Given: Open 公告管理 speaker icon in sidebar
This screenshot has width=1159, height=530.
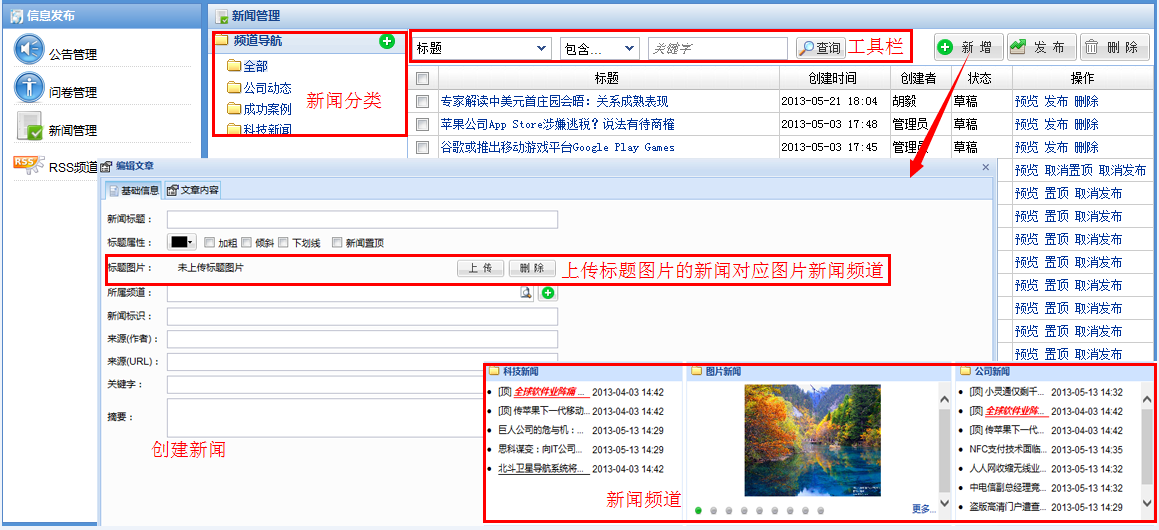Looking at the screenshot, I should (29, 50).
